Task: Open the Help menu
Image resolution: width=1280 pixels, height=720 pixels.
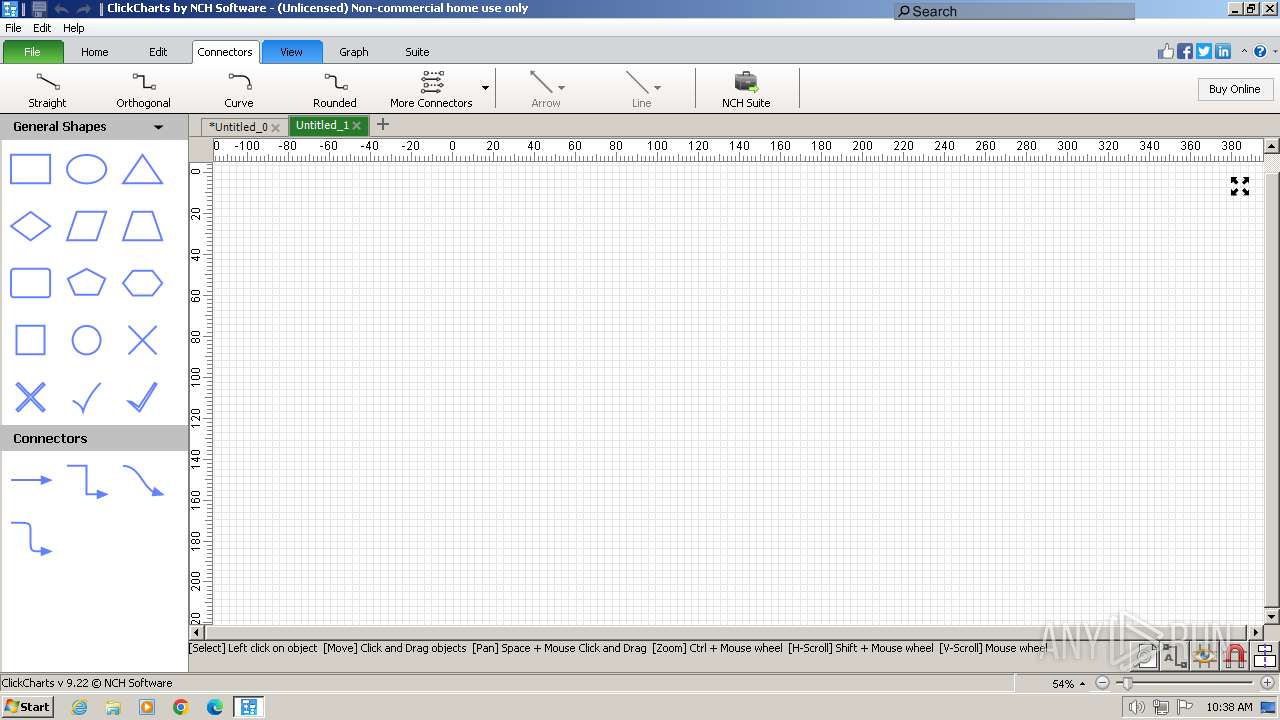Action: 74,28
